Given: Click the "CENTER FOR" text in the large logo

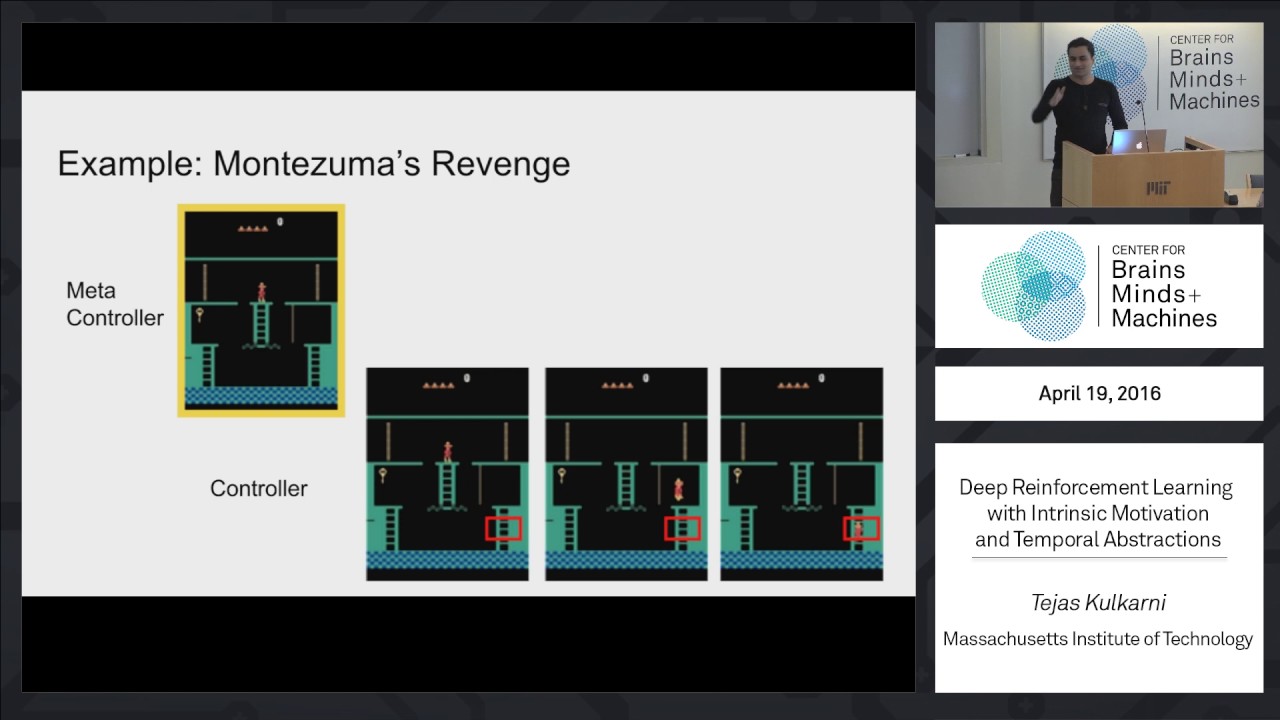Looking at the screenshot, I should [1150, 251].
